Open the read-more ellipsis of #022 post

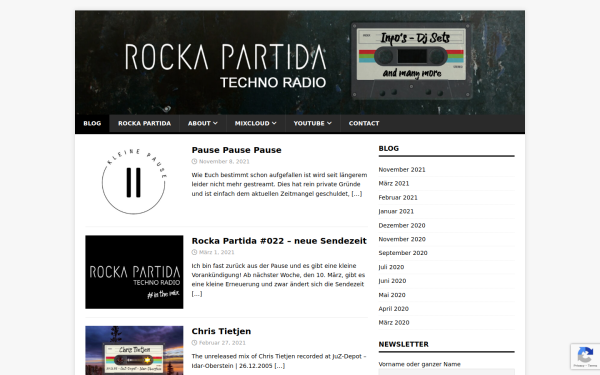tap(197, 293)
